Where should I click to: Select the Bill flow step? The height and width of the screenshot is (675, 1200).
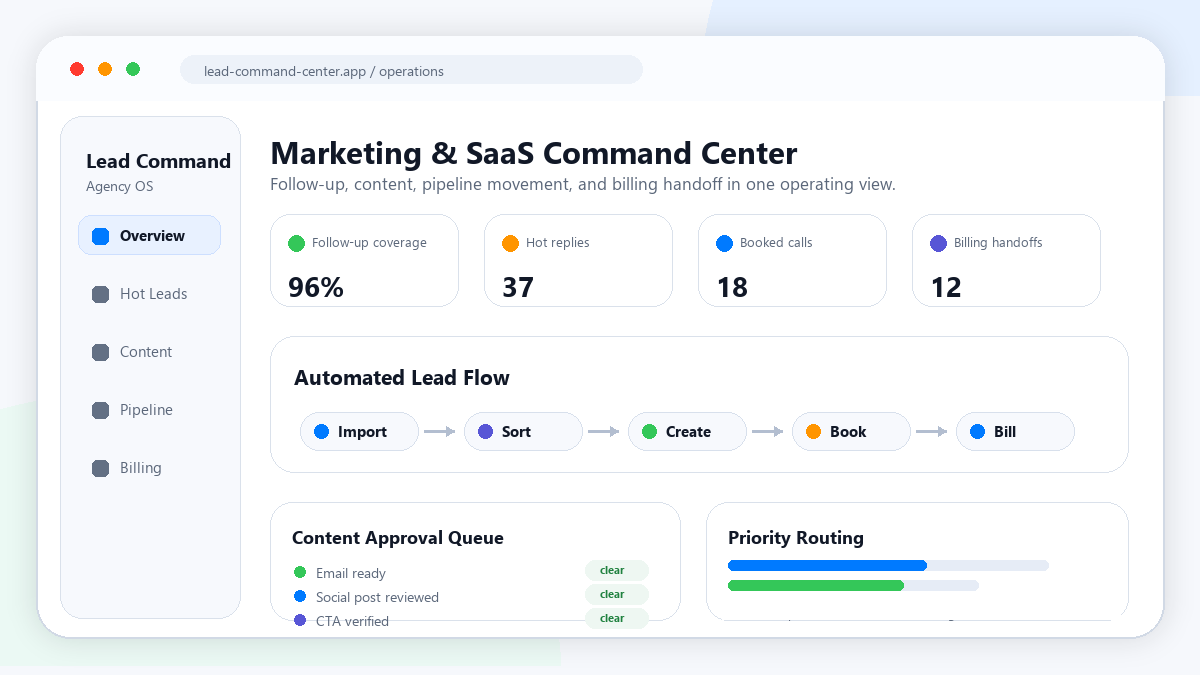(1015, 432)
